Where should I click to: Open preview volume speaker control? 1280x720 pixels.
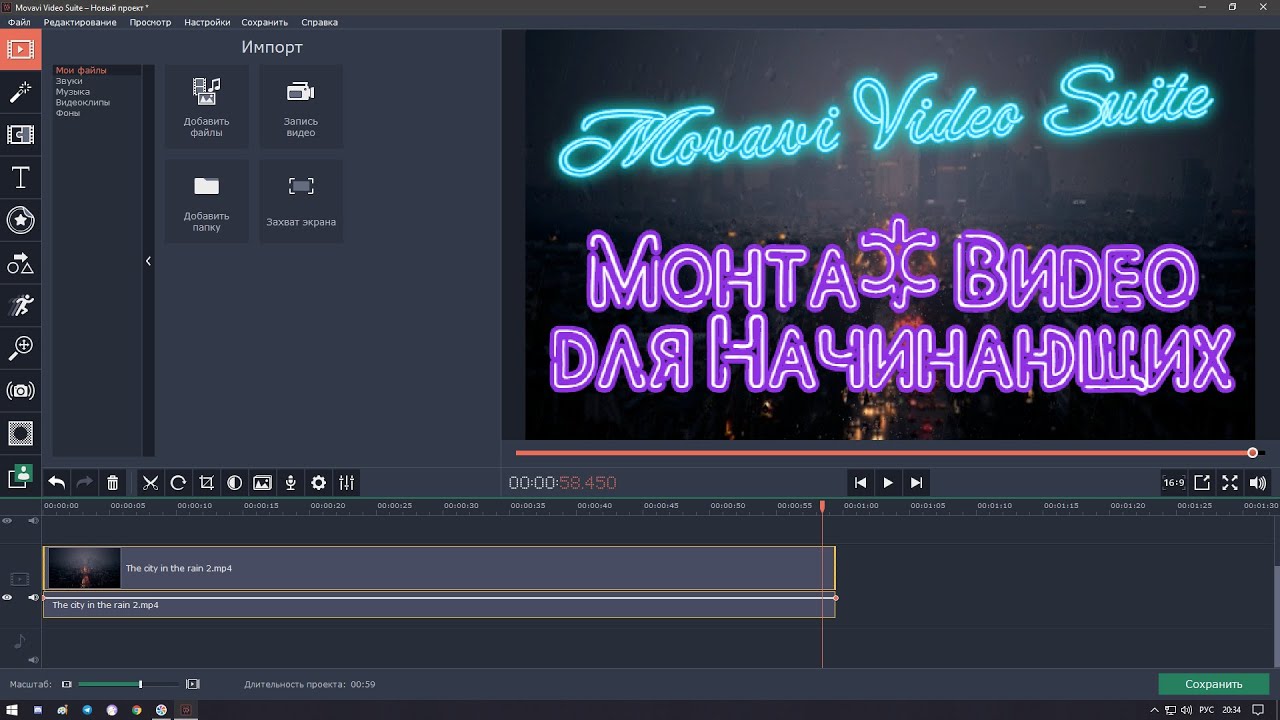(1257, 483)
